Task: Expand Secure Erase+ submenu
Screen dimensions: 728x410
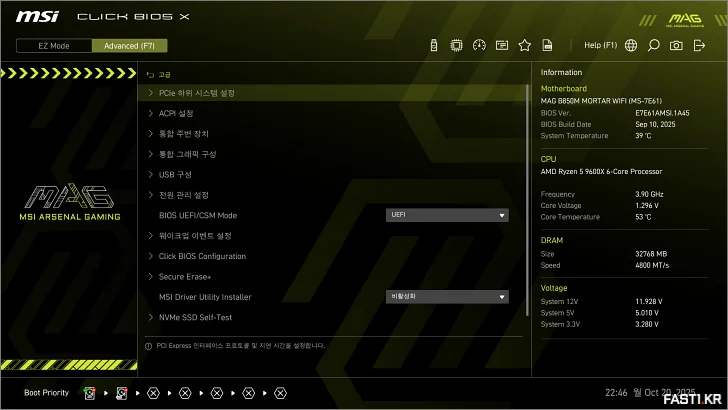Action: [x=332, y=277]
